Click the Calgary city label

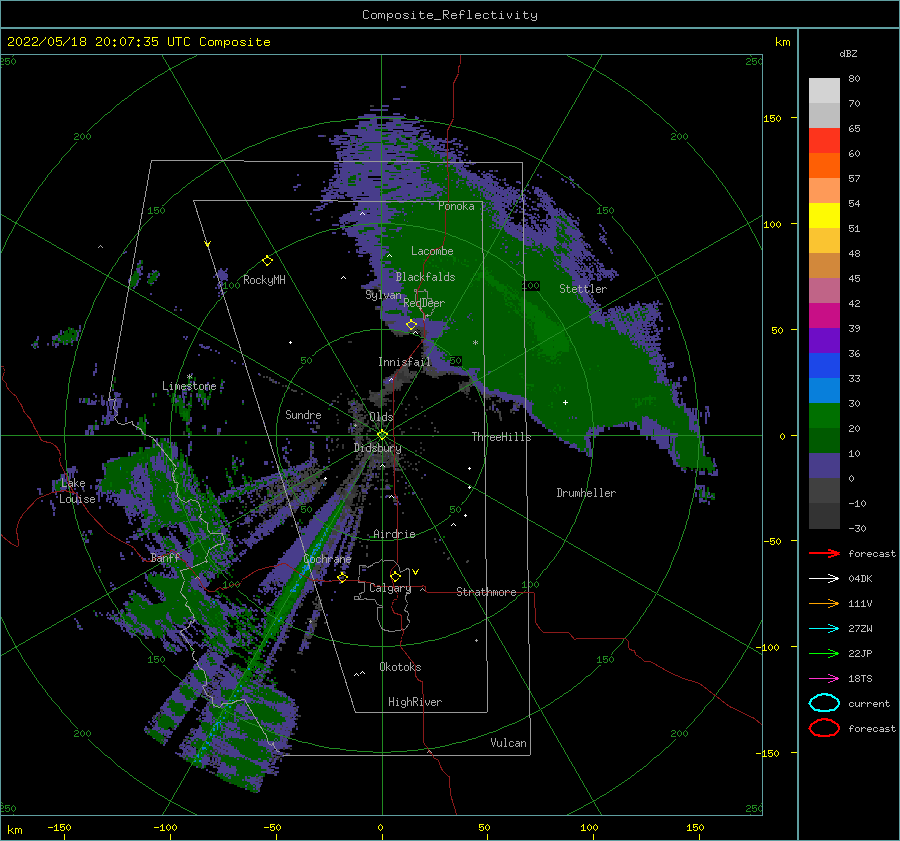pos(390,588)
